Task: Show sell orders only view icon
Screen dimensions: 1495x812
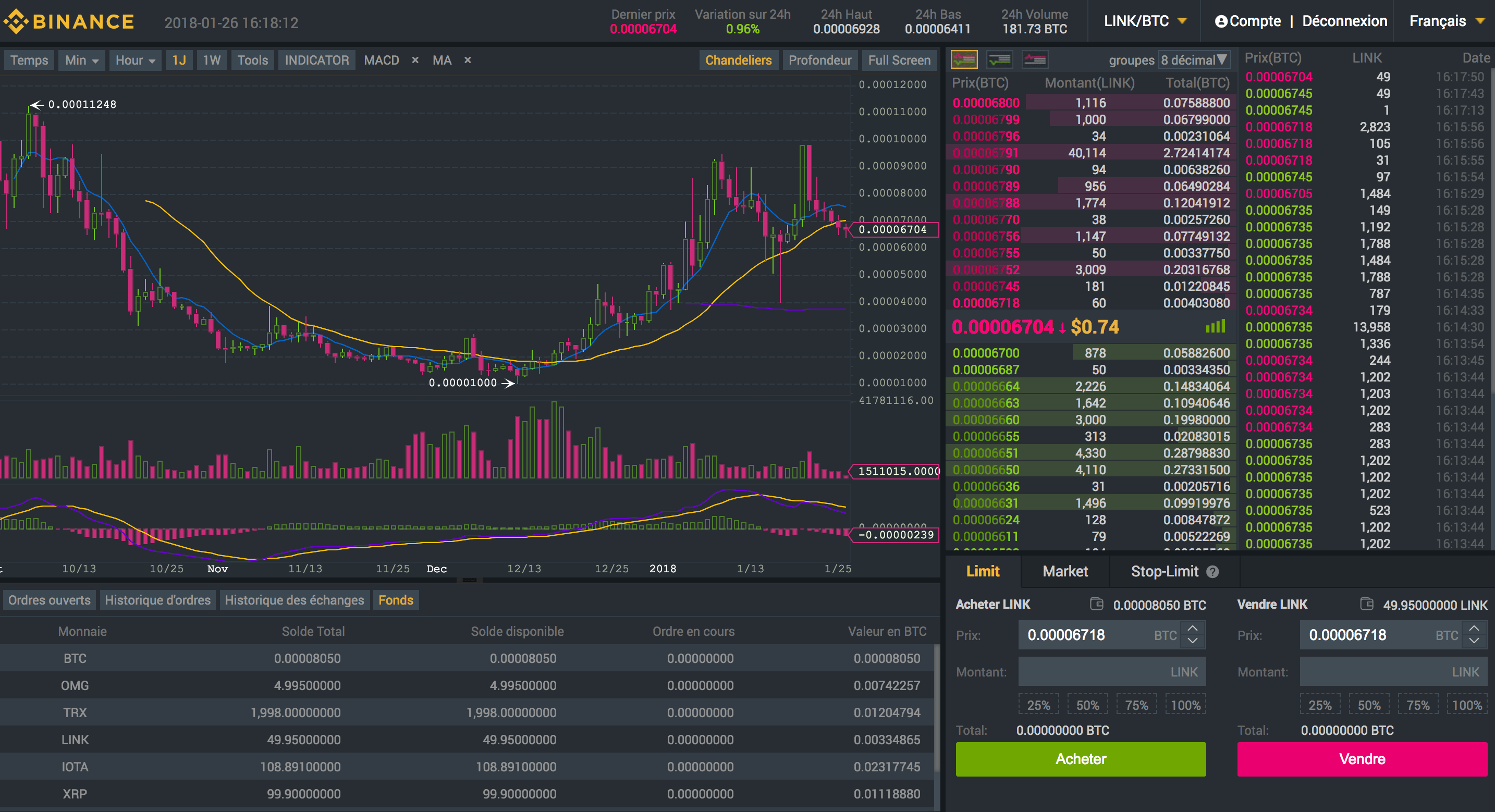Action: coord(1035,59)
